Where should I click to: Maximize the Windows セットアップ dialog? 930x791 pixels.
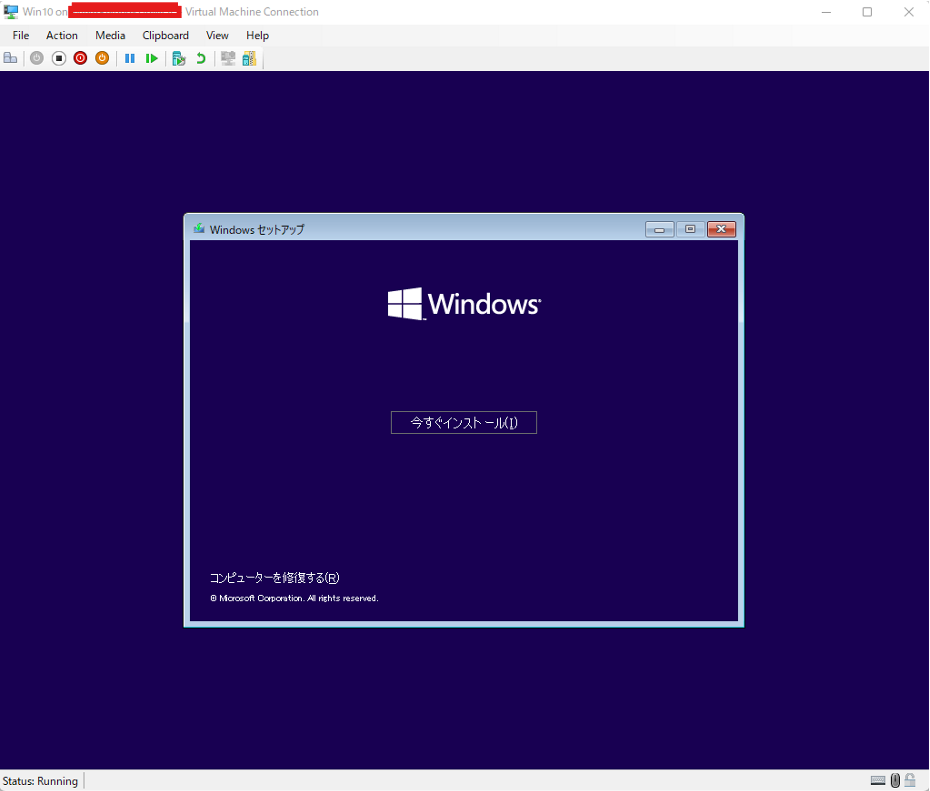coord(690,229)
